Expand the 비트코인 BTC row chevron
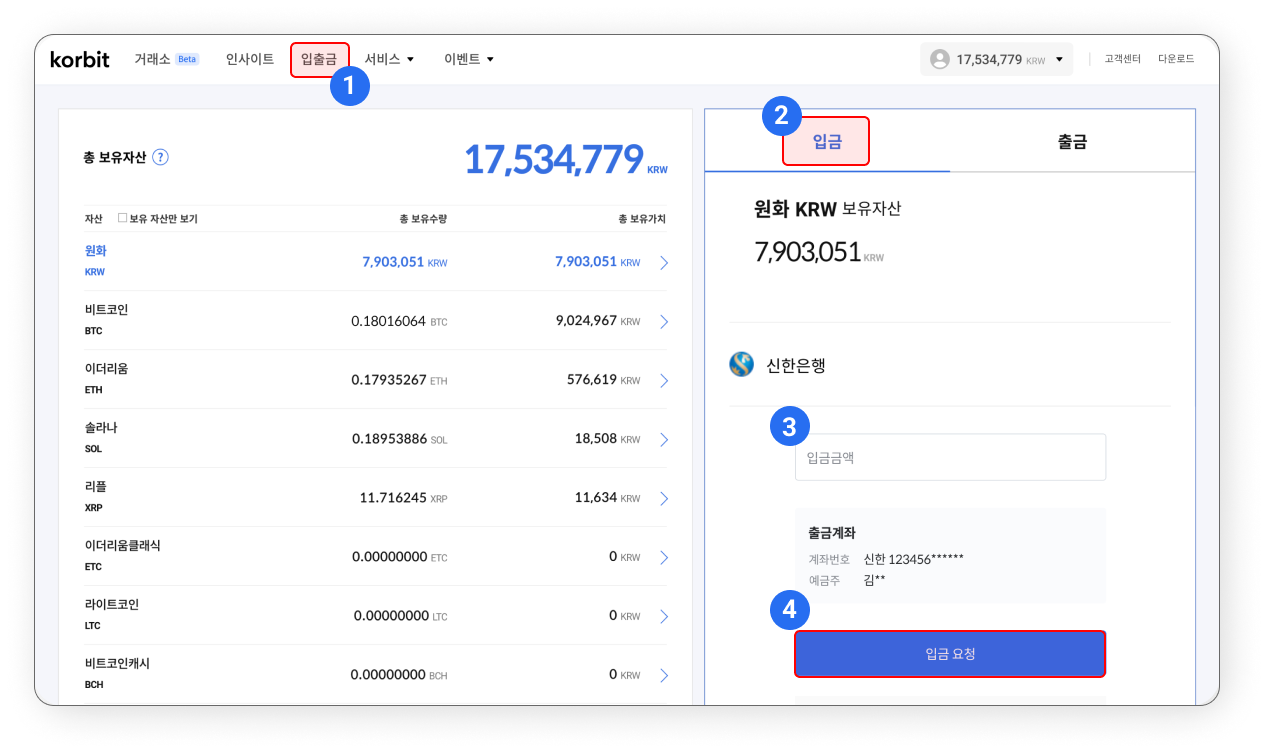The height and width of the screenshot is (752, 1266). [664, 321]
